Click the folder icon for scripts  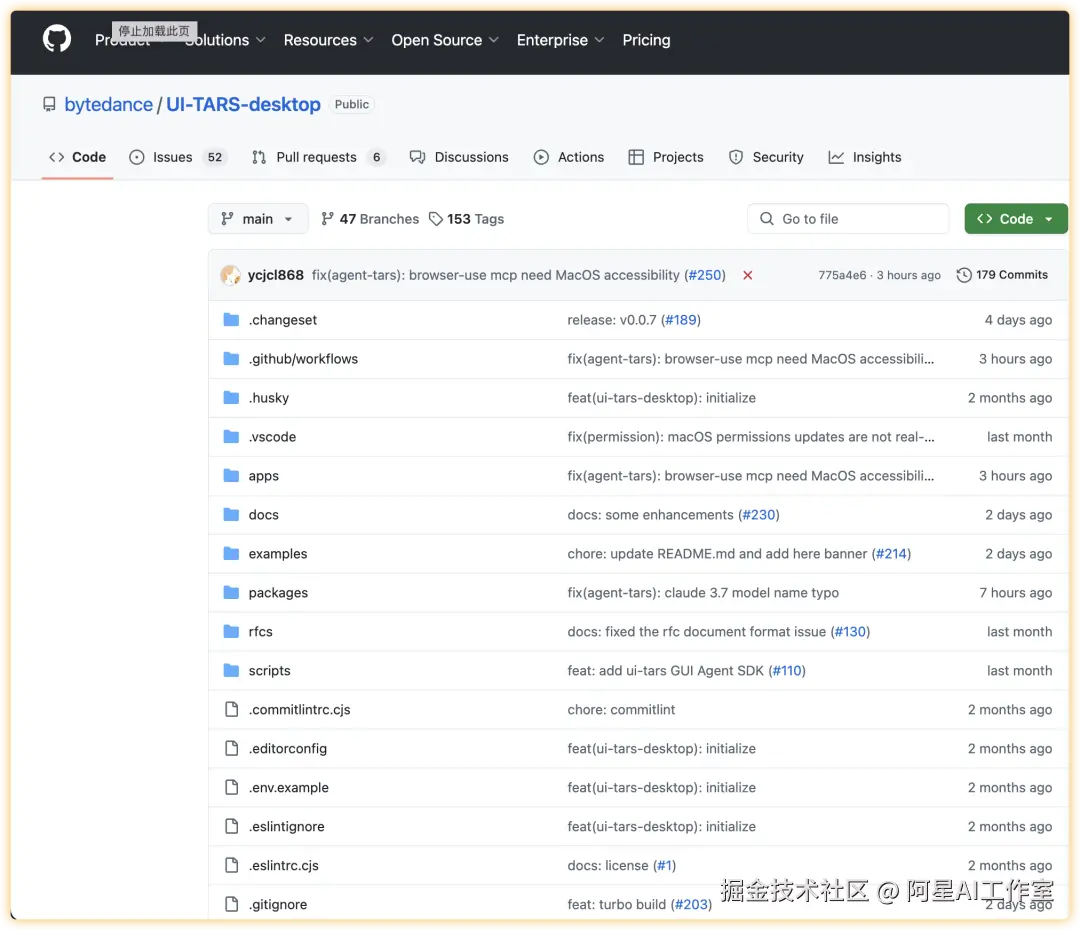point(231,670)
